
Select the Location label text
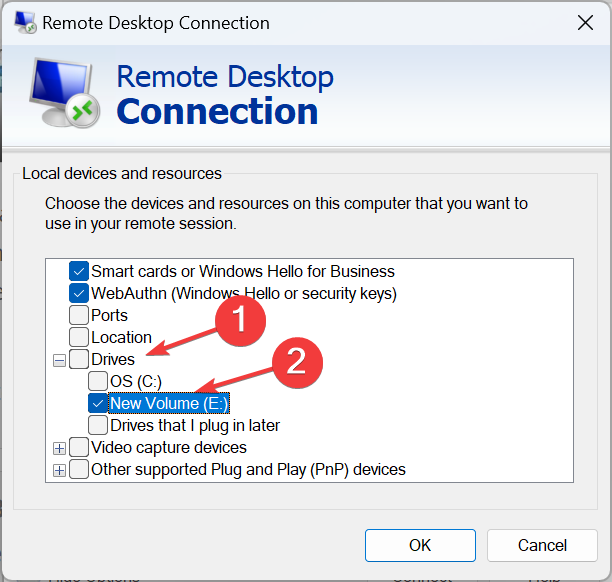121,337
